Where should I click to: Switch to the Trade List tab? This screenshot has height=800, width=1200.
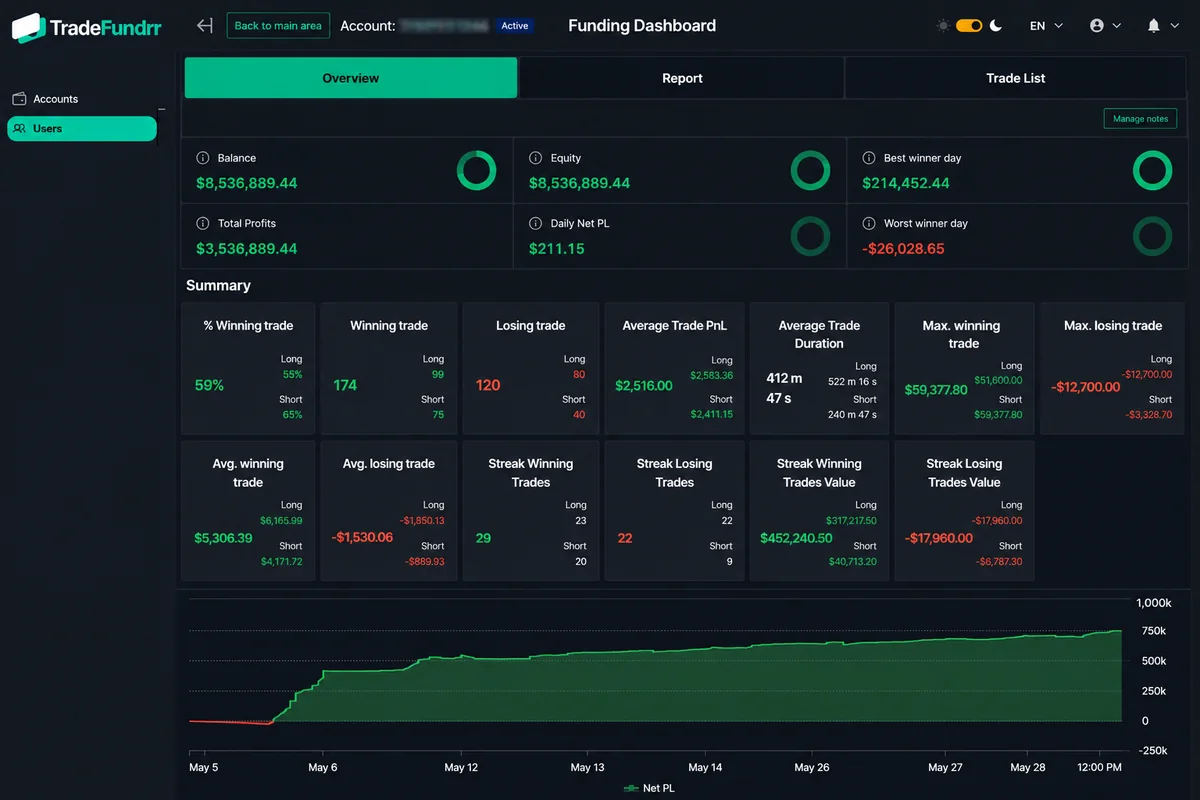(1015, 78)
